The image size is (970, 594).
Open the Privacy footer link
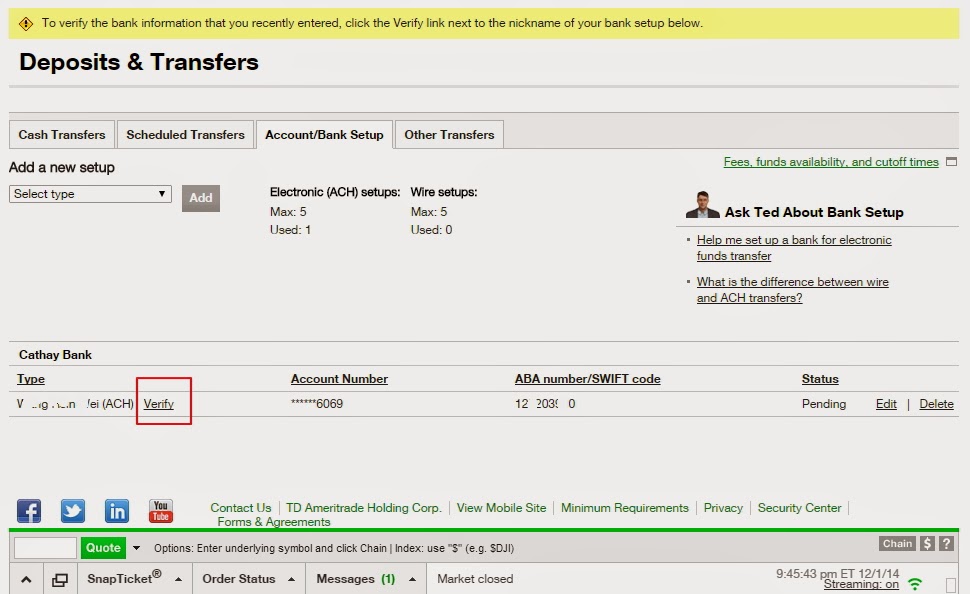pyautogui.click(x=723, y=507)
